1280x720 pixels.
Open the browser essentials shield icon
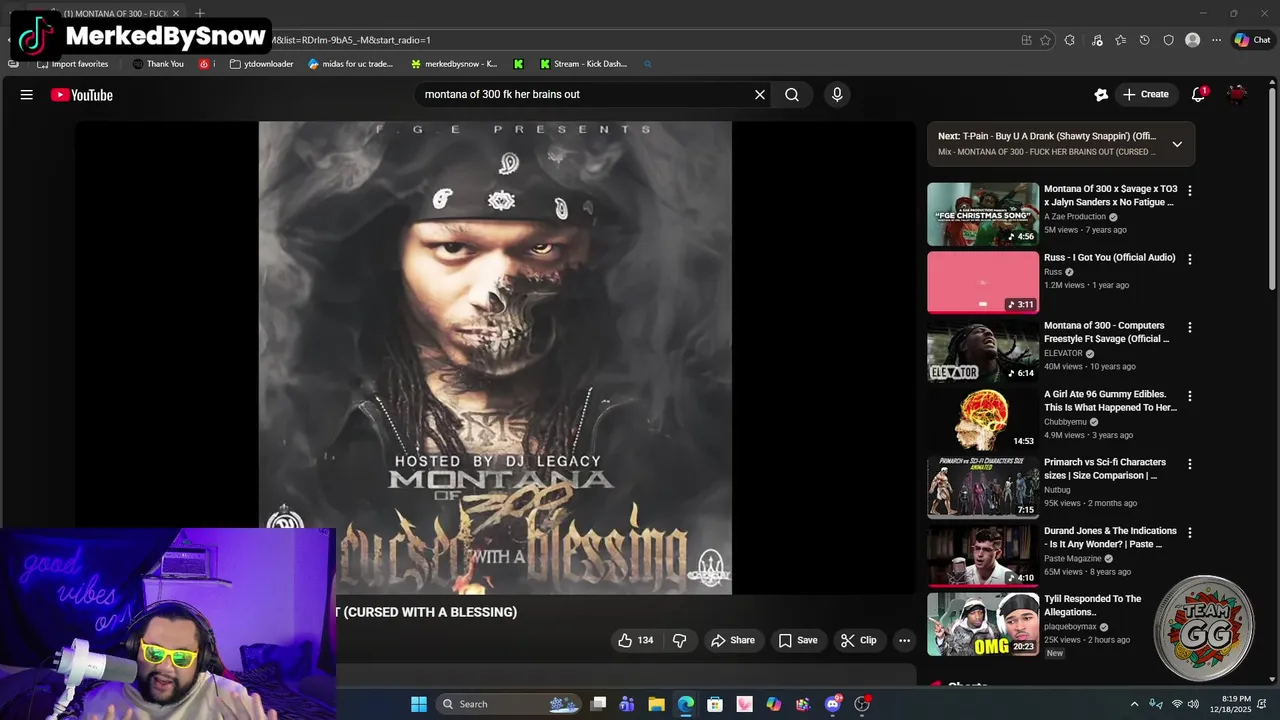click(x=1168, y=40)
